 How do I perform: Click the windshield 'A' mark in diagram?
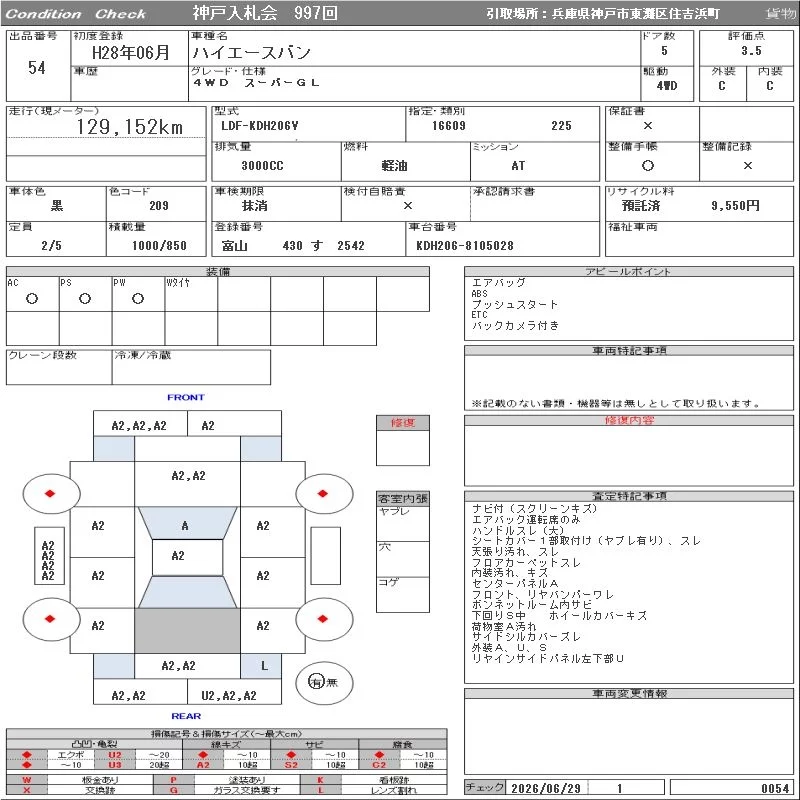(185, 526)
